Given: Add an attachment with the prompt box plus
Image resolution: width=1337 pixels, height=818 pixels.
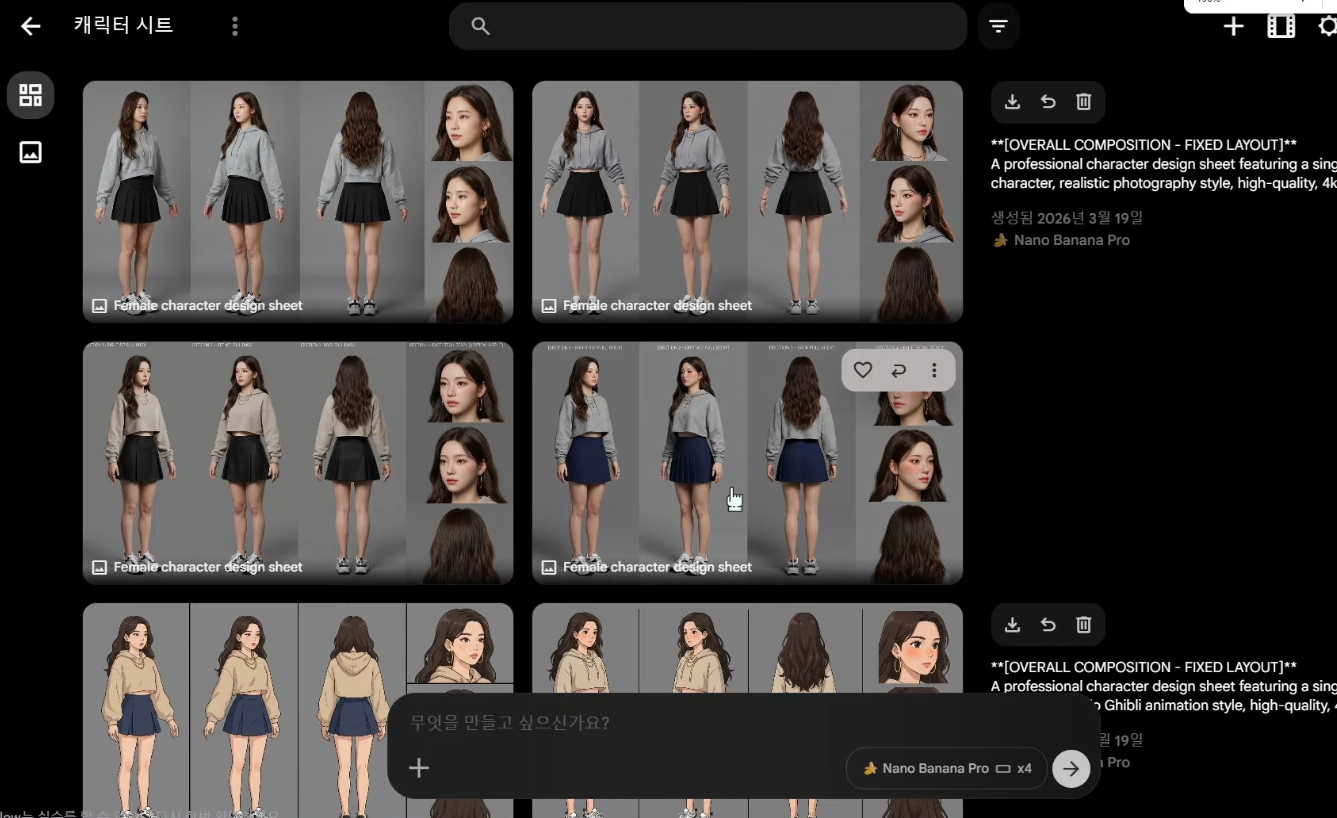Looking at the screenshot, I should point(419,768).
